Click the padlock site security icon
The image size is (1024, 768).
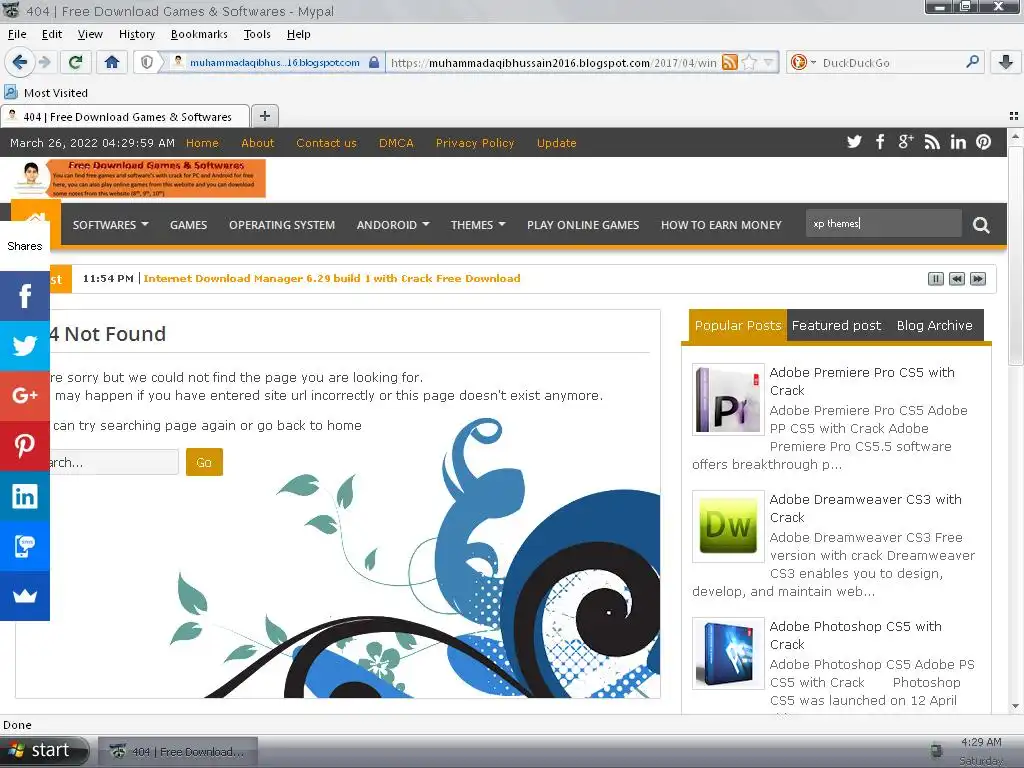click(x=374, y=62)
